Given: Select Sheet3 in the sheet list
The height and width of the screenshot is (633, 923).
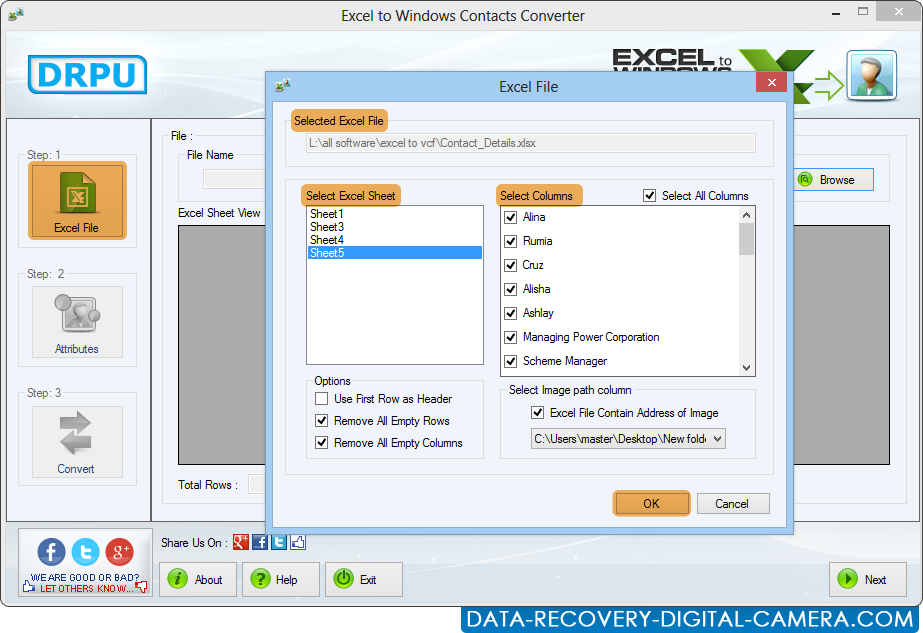Looking at the screenshot, I should click(394, 227).
